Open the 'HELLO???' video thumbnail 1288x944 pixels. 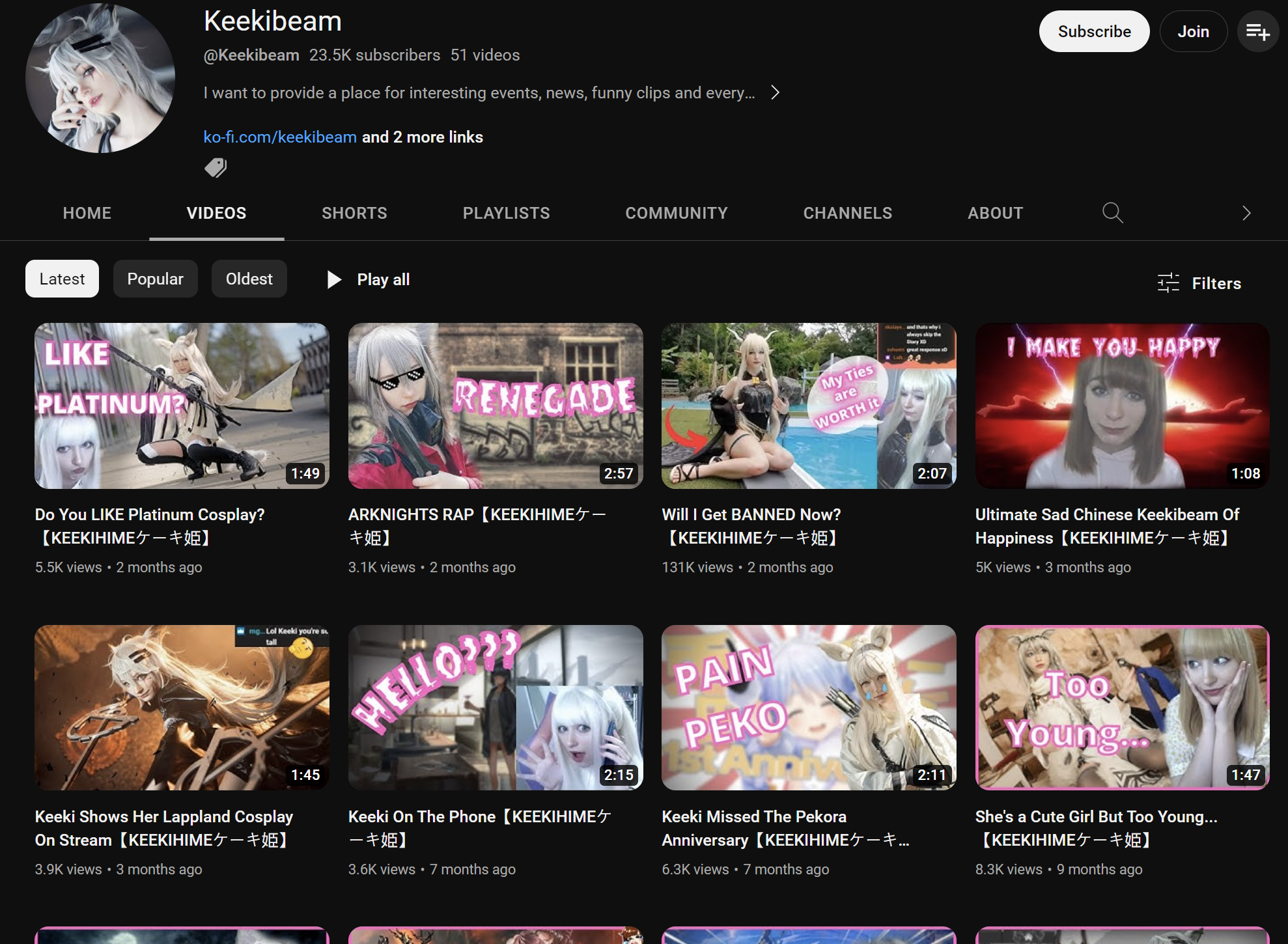pos(496,708)
